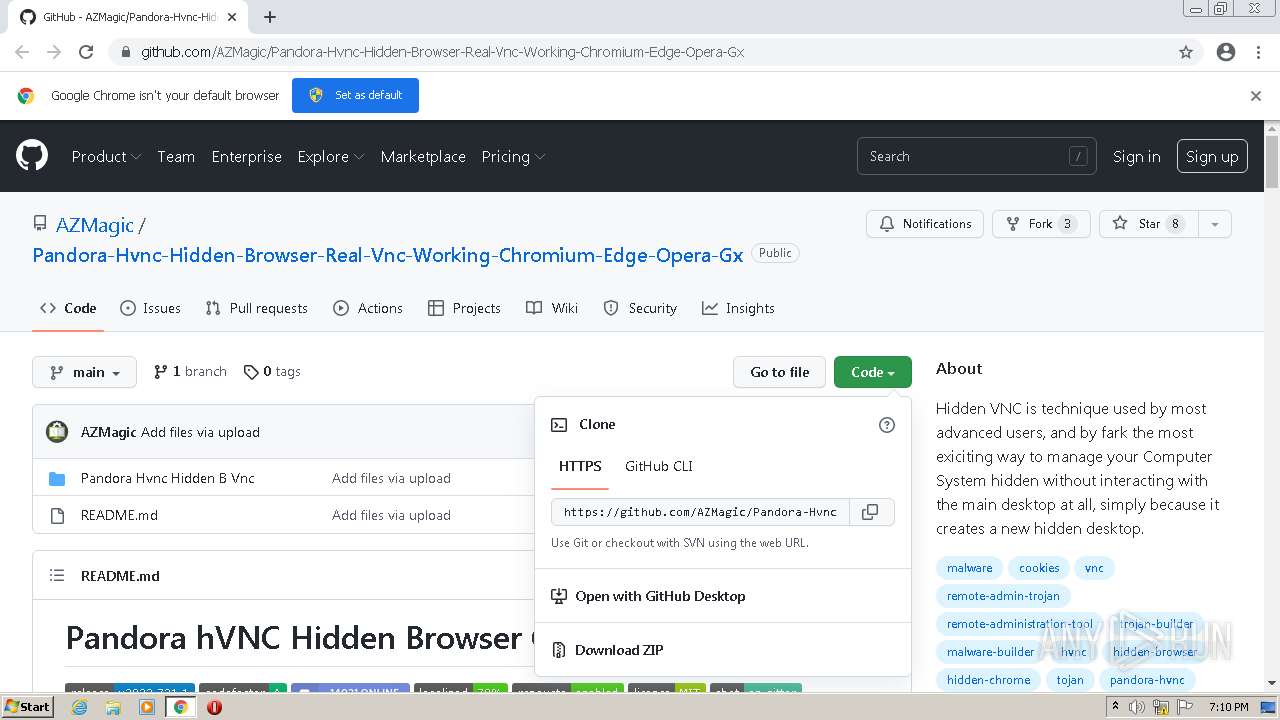This screenshot has height=720, width=1280.
Task: Click the Fork button
Action: click(x=1041, y=224)
